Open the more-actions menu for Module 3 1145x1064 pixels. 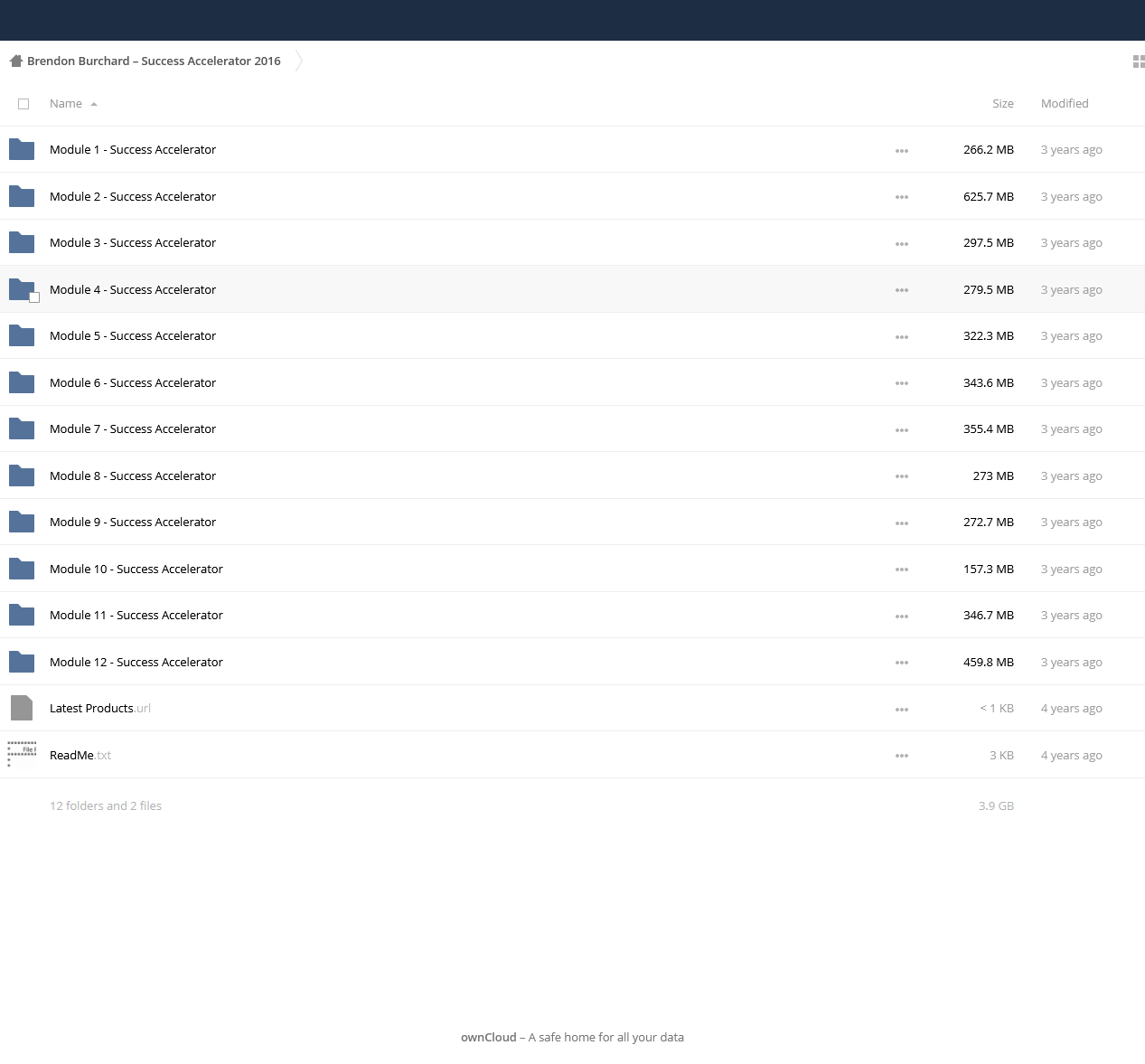coord(902,244)
